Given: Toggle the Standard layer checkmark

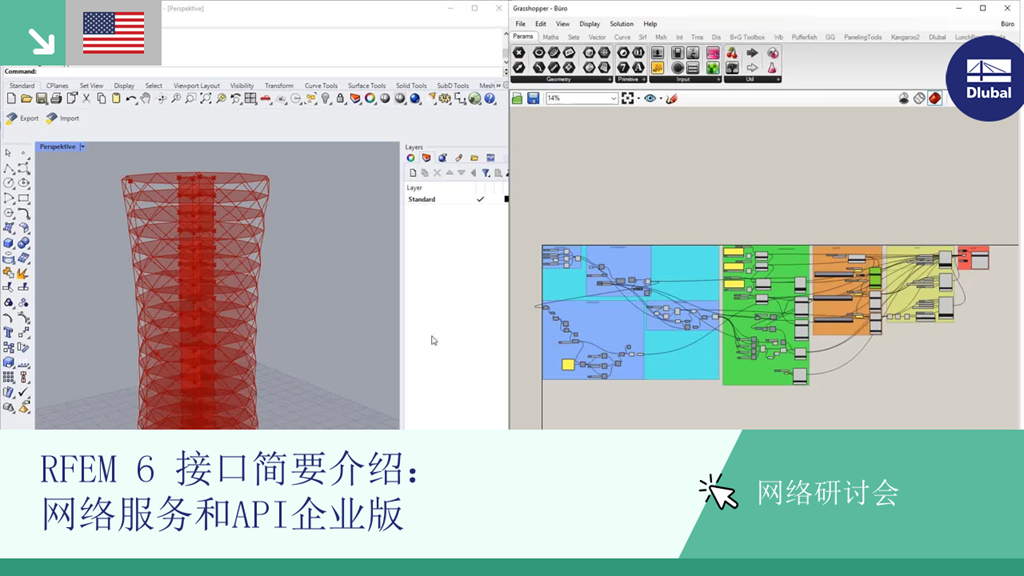Looking at the screenshot, I should (x=480, y=198).
